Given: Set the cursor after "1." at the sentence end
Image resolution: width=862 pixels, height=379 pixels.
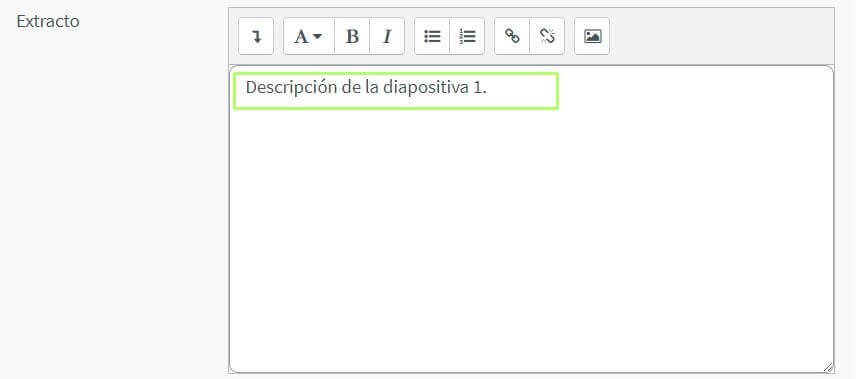Looking at the screenshot, I should pos(488,88).
